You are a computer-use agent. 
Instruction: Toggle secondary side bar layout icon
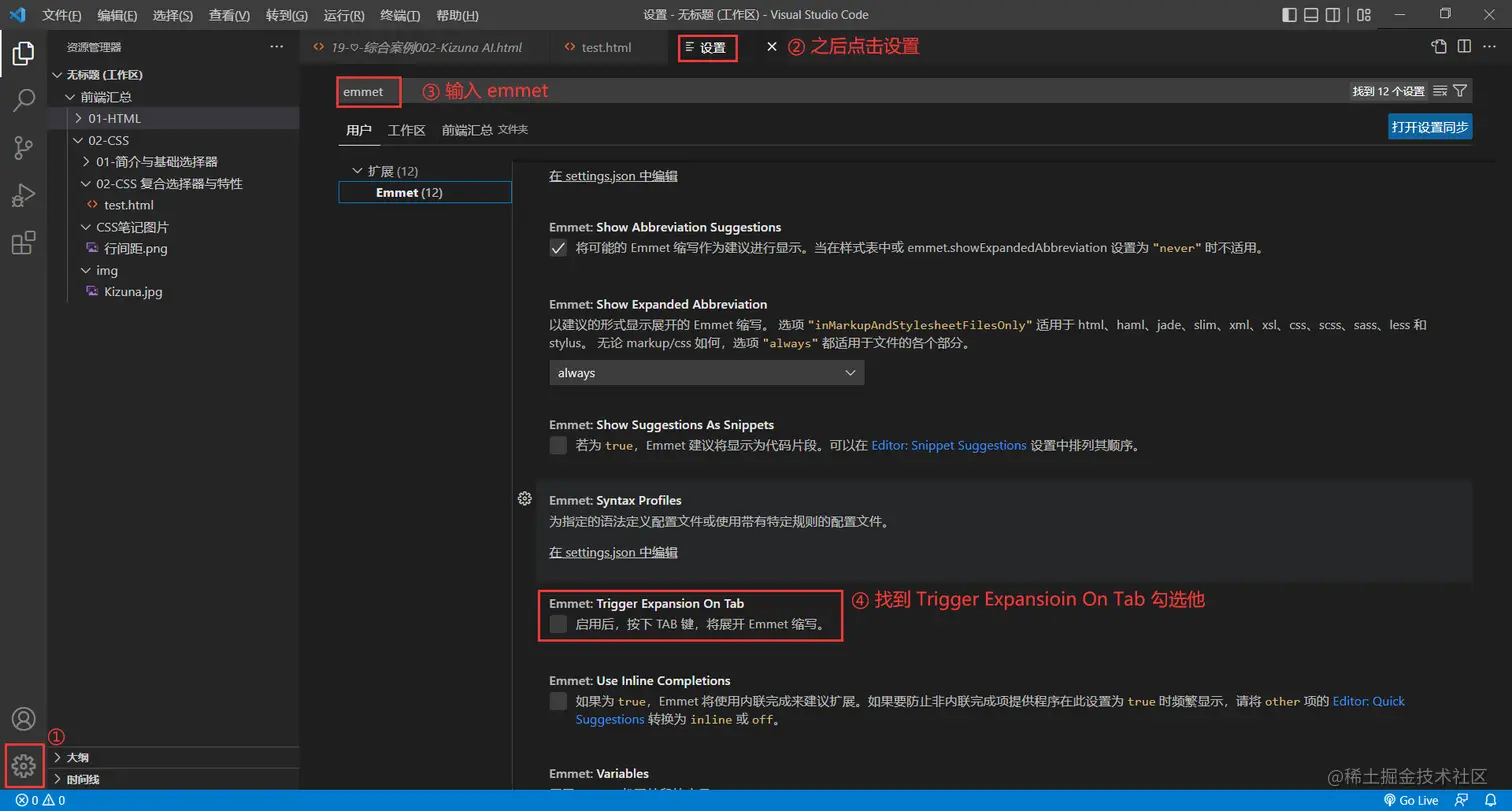[x=1333, y=15]
